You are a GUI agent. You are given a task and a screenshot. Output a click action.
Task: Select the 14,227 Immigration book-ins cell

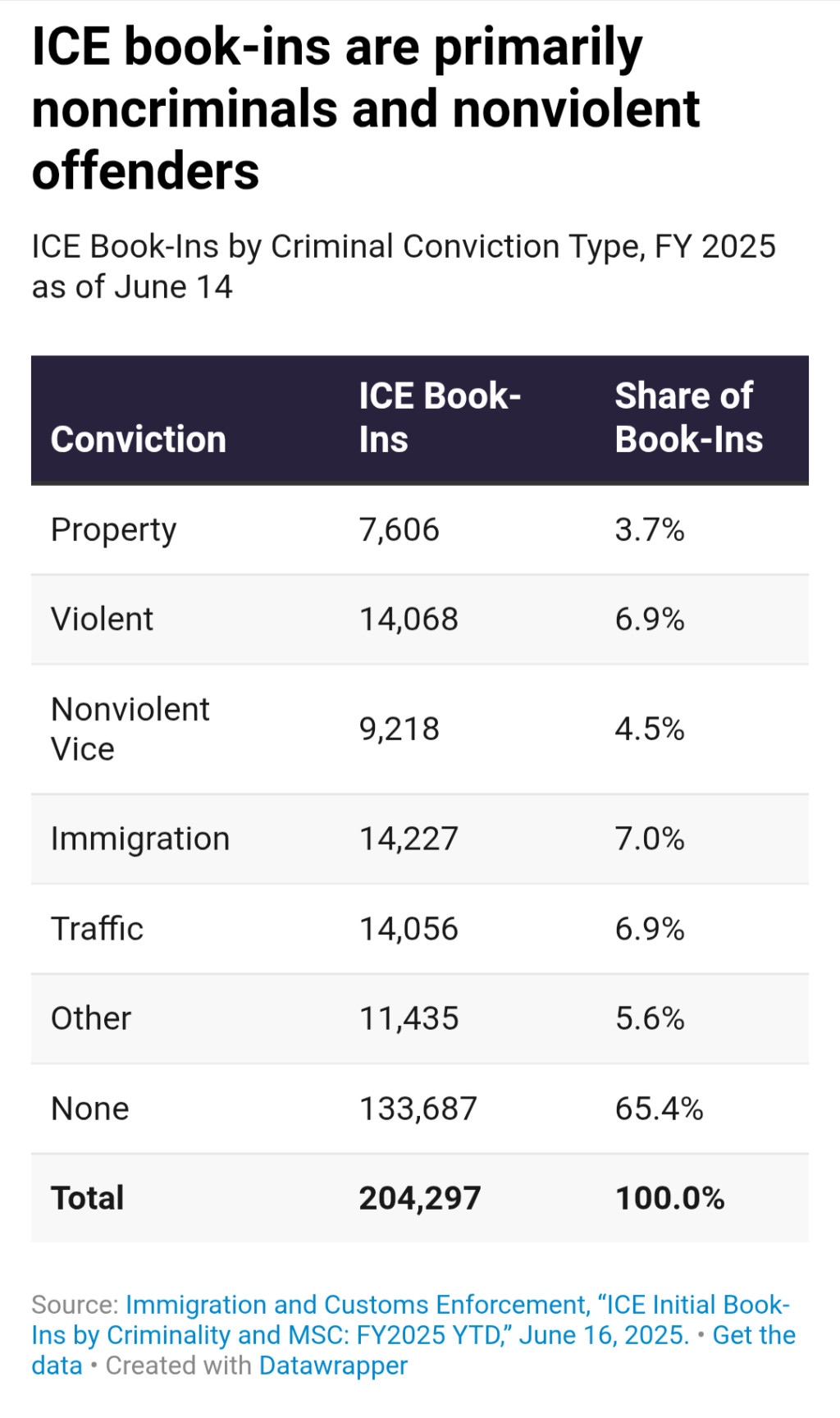coord(409,839)
